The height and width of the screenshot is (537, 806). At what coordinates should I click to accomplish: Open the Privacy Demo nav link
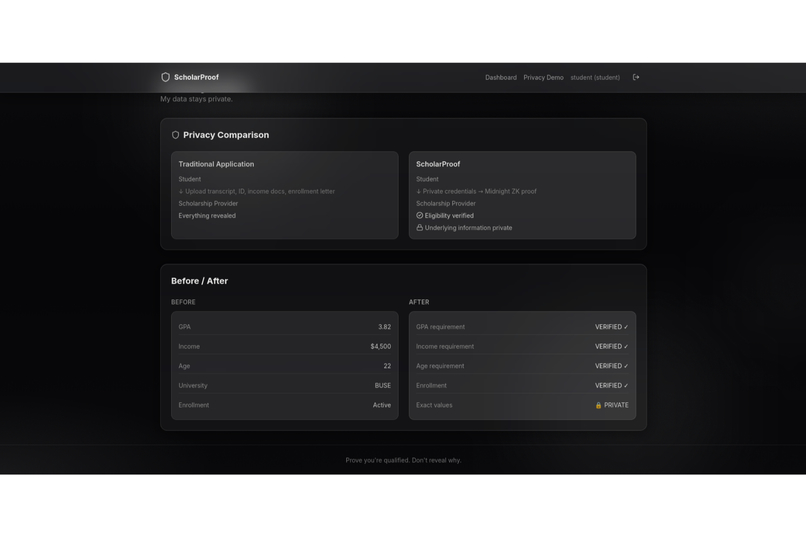pos(543,78)
